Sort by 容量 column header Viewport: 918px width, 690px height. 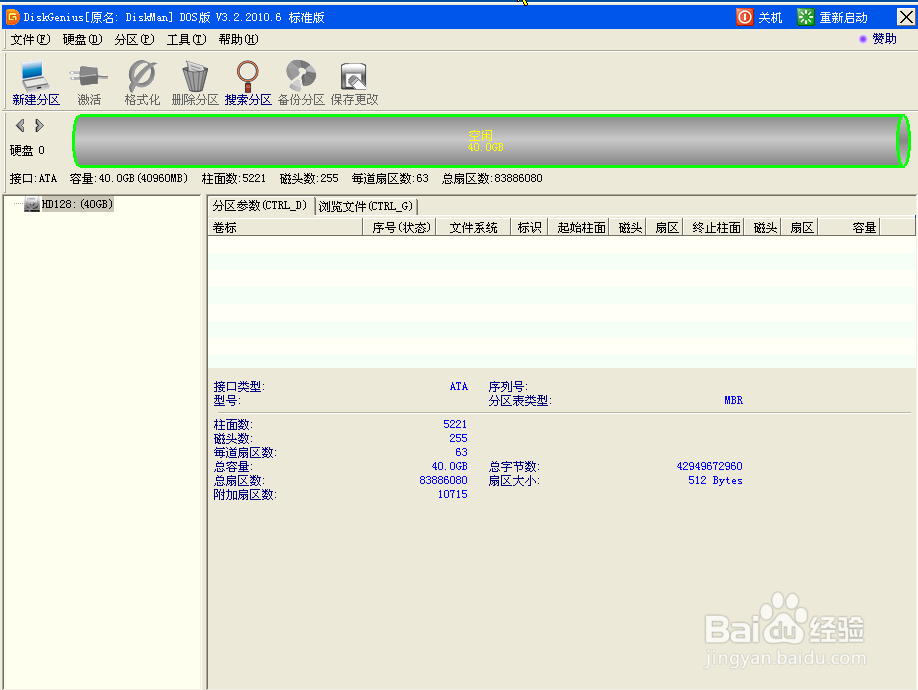pyautogui.click(x=849, y=228)
